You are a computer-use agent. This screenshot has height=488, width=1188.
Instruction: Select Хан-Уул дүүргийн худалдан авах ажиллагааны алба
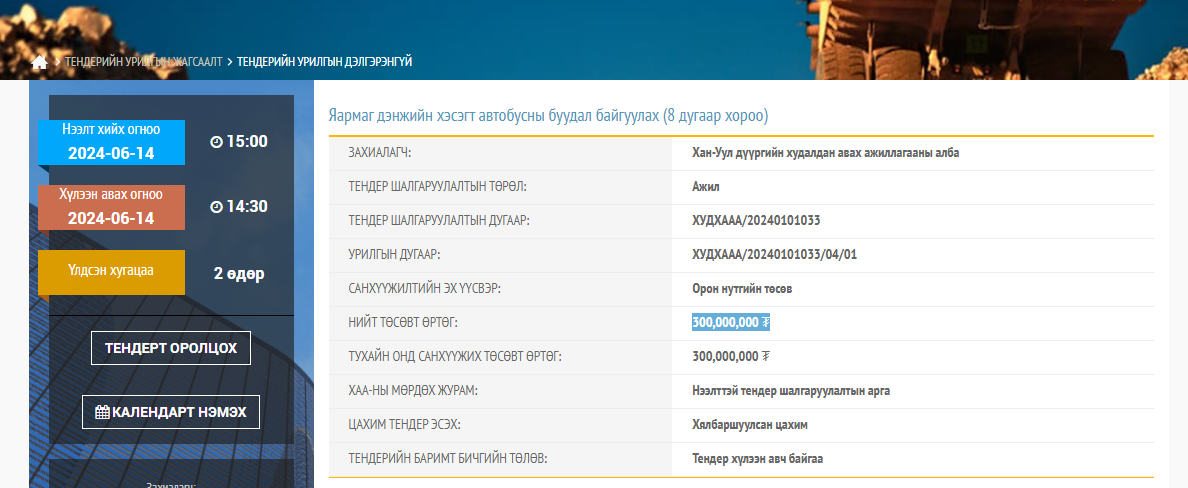pos(826,153)
